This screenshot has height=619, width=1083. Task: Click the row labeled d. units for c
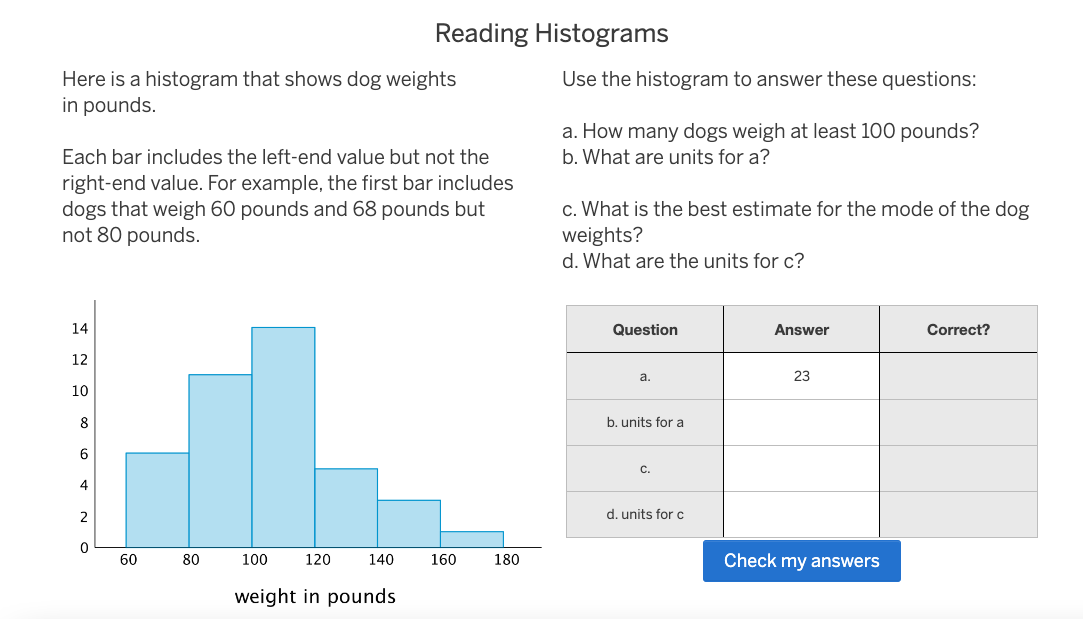(644, 514)
